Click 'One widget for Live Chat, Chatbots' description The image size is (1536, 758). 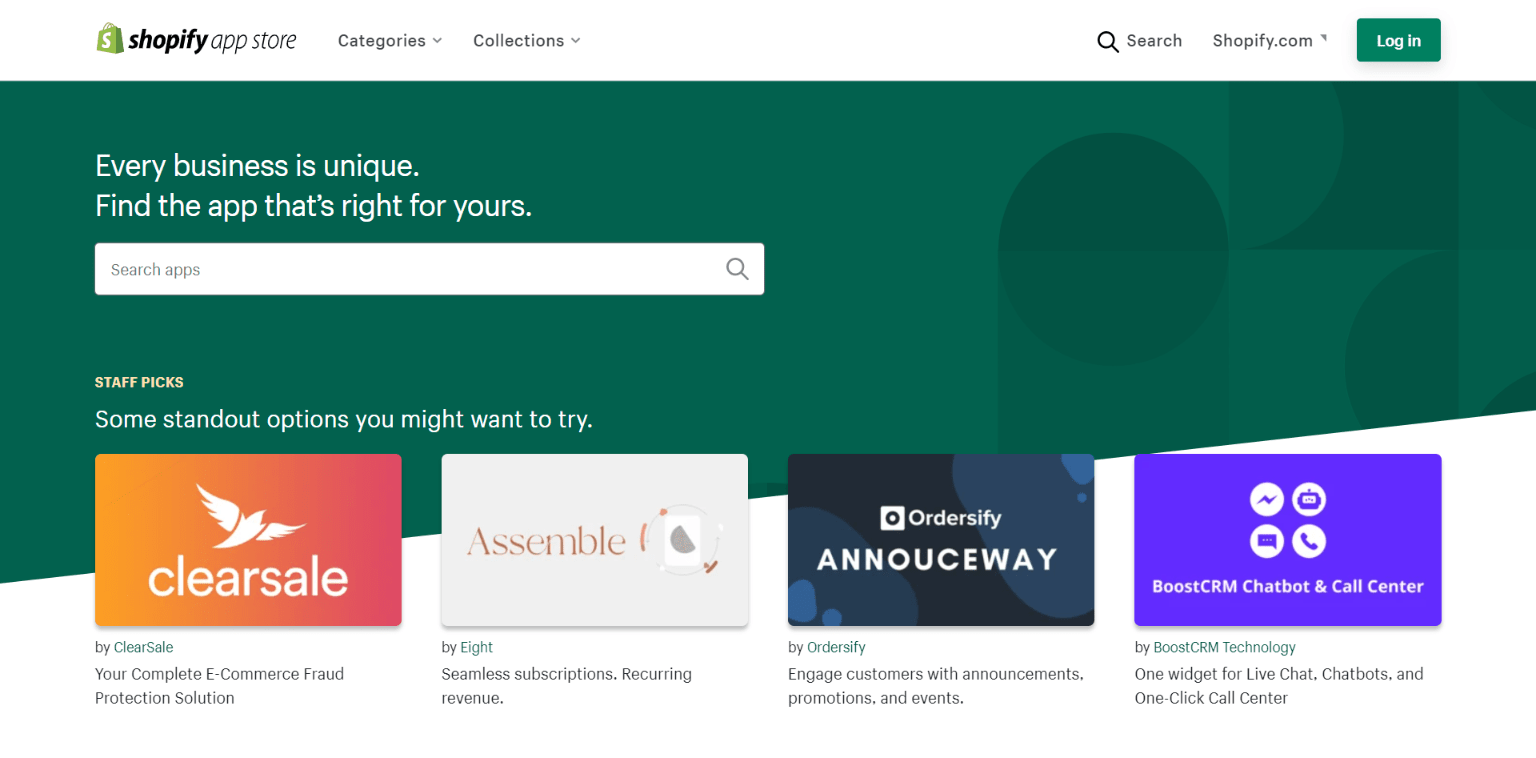[1279, 686]
